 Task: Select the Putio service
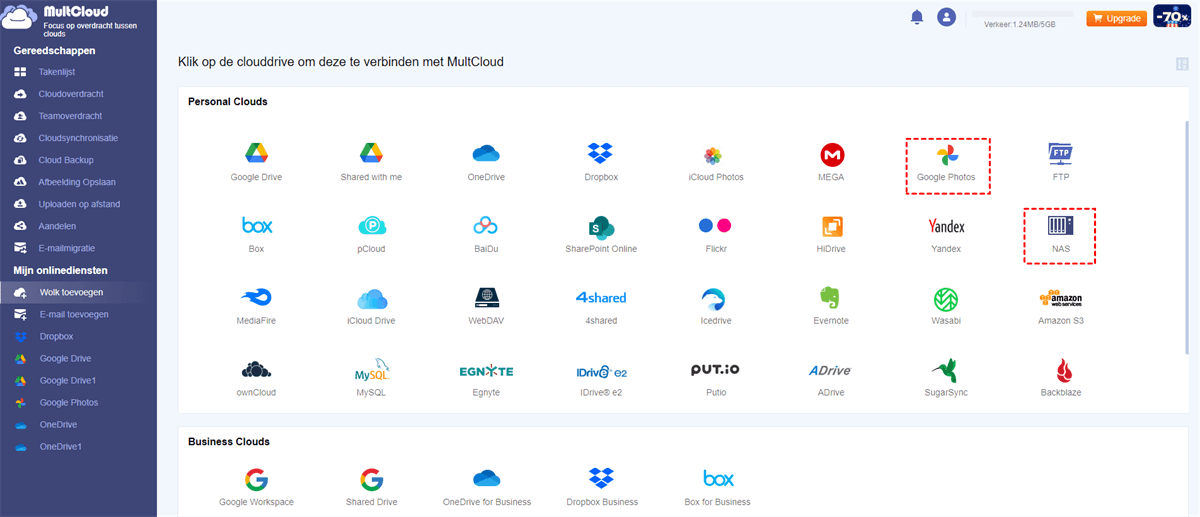pos(715,370)
